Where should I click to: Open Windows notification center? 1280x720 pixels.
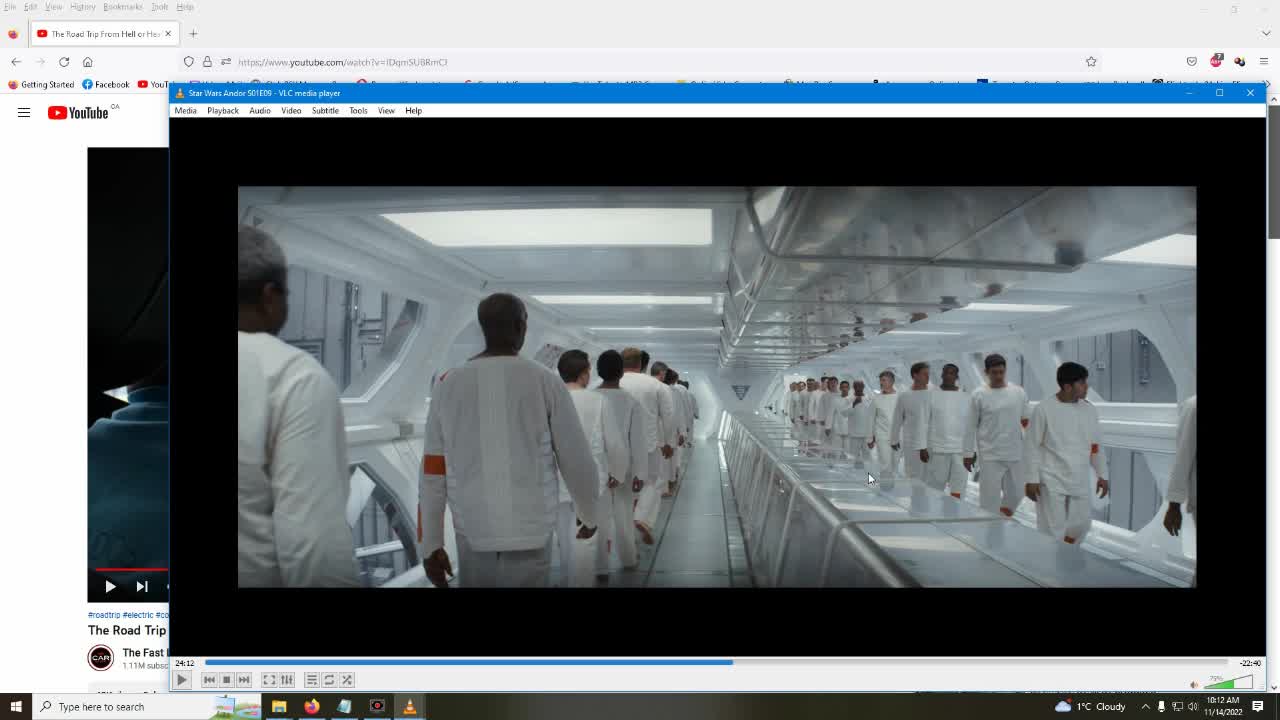(1258, 707)
